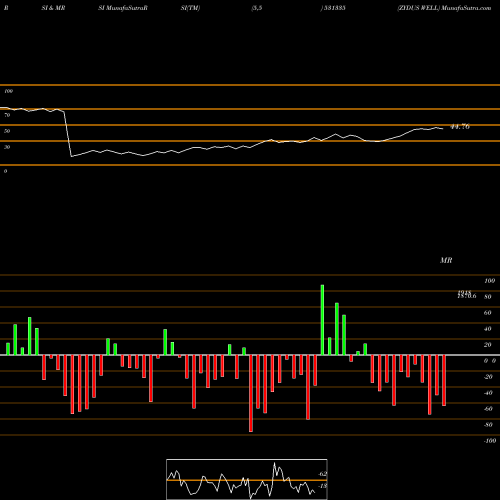The height and width of the screenshot is (500, 500).
Task: Open the mini oscillator chart thumbnail
Action: 247,479
